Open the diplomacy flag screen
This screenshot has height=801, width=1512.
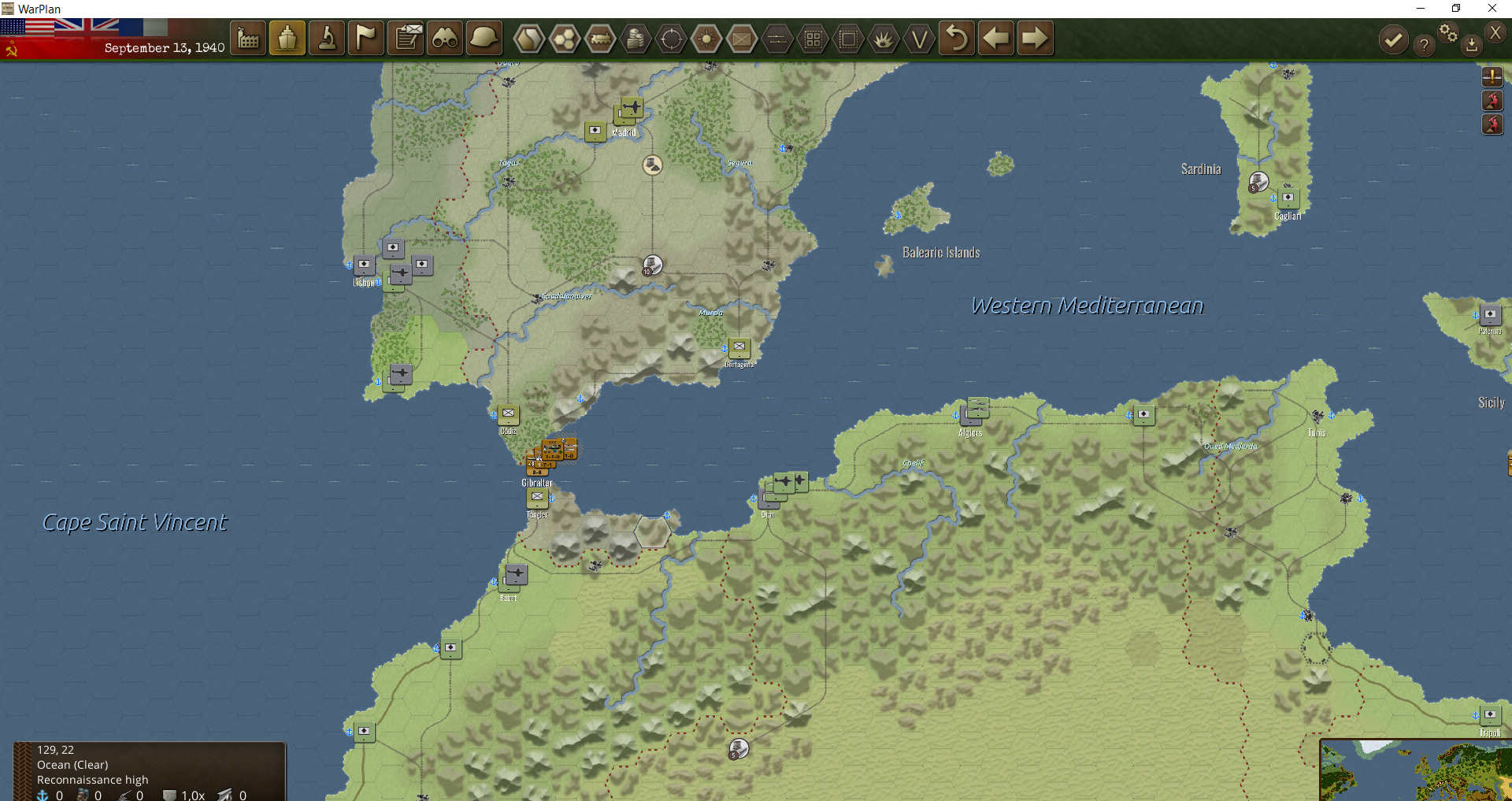366,38
